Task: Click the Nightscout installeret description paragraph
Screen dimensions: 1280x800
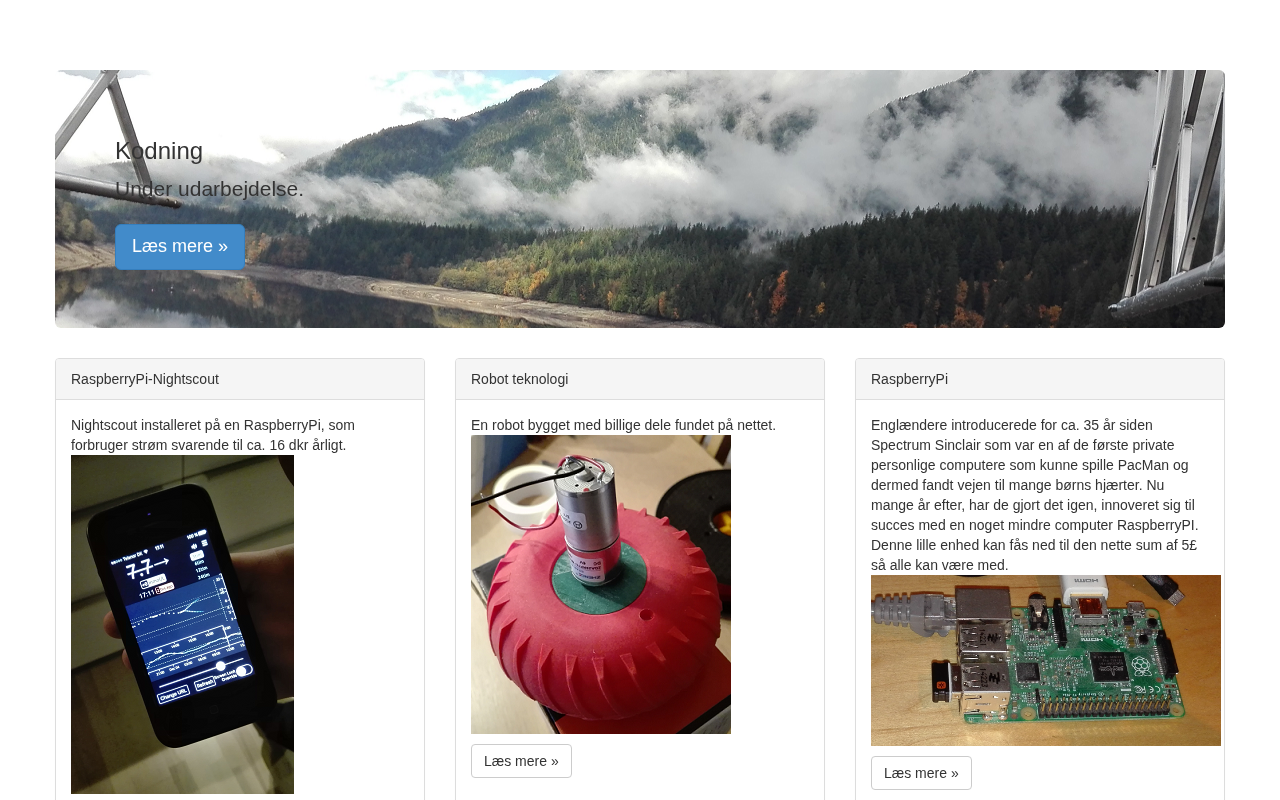Action: point(213,435)
